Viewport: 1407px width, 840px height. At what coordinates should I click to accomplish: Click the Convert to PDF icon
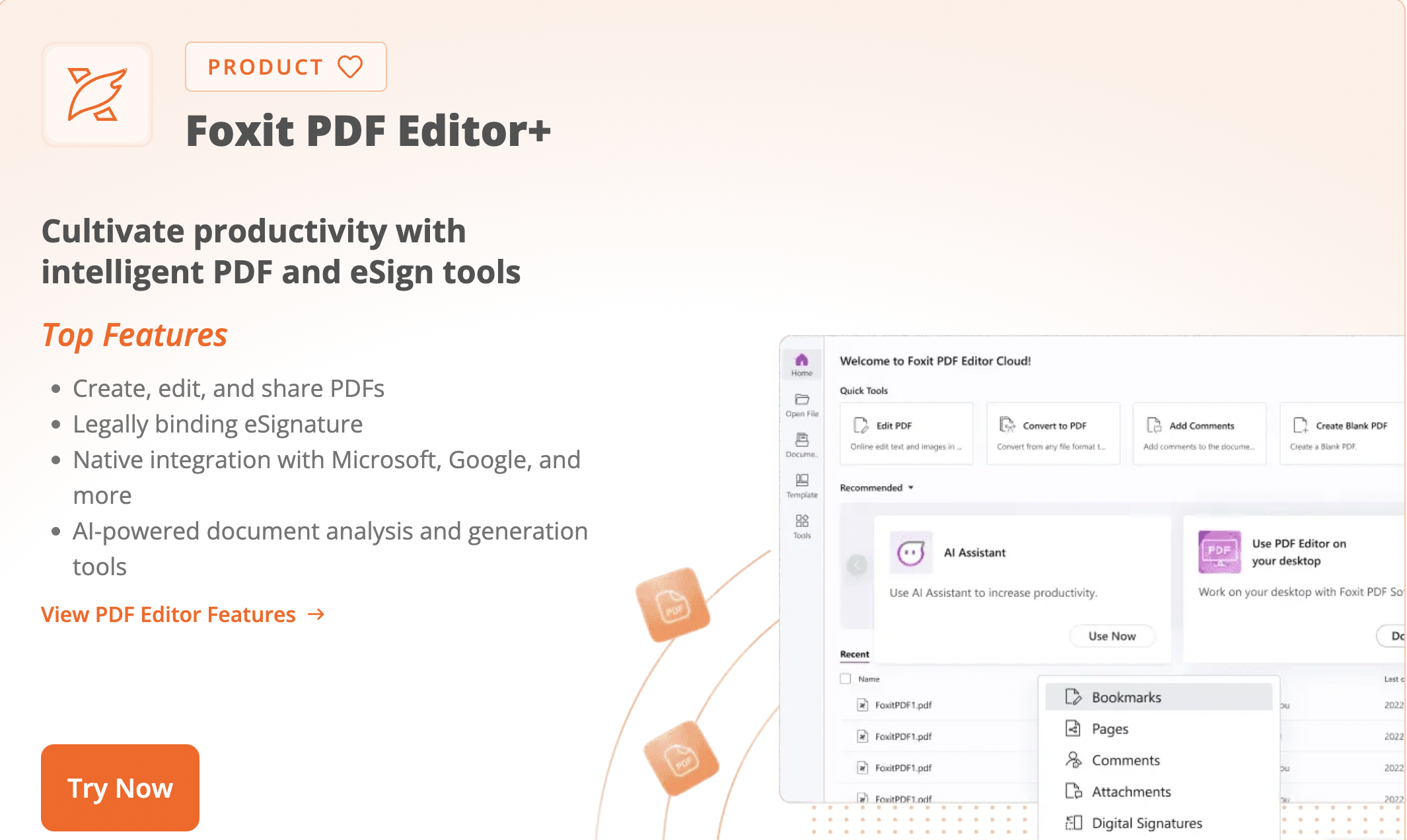coord(1007,425)
